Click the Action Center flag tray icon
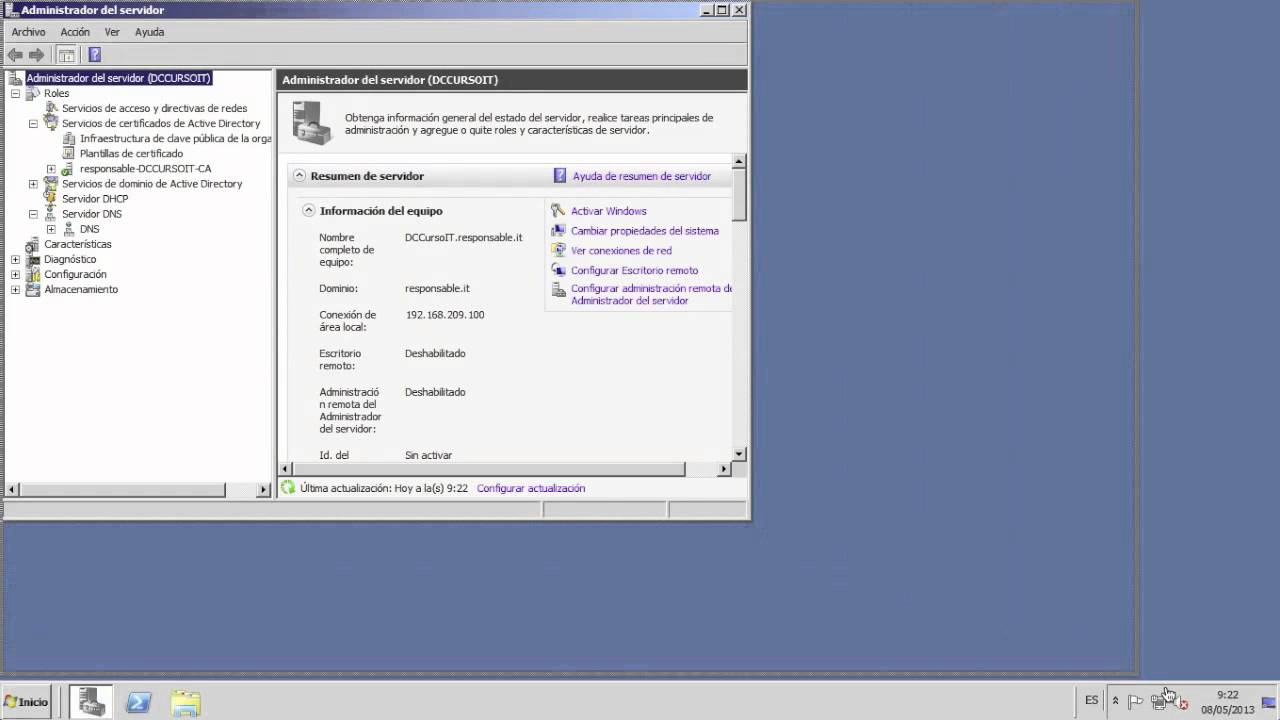Image resolution: width=1280 pixels, height=720 pixels. point(1136,701)
